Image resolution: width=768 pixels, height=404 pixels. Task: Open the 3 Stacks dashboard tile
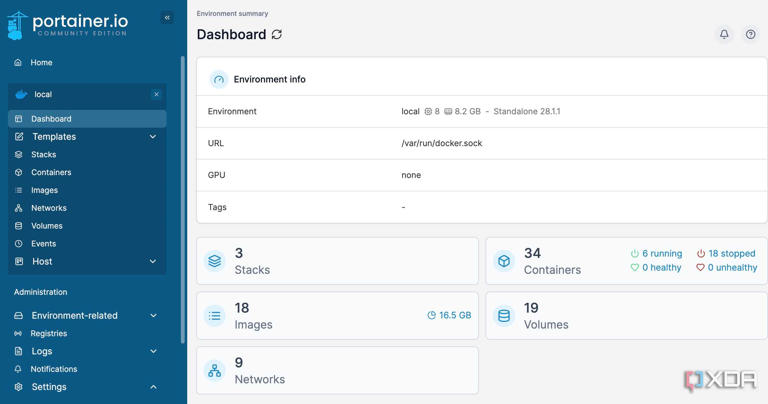pyautogui.click(x=337, y=261)
